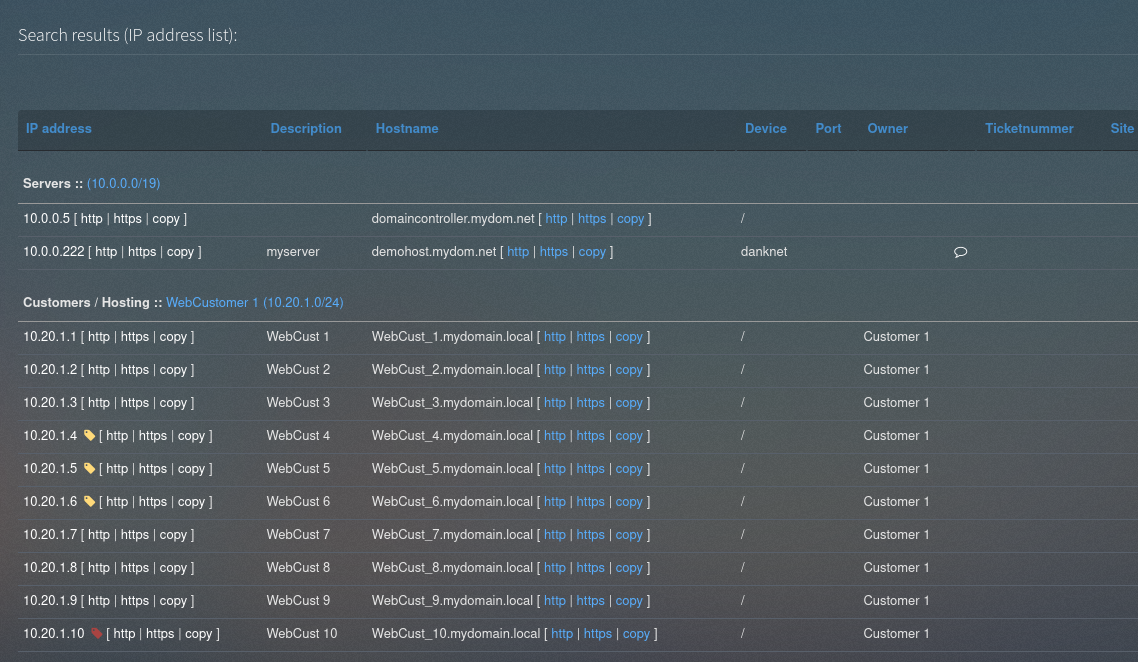This screenshot has width=1138, height=662.
Task: Copy the hostname WebCust_1.mydomain.local
Action: coord(629,336)
